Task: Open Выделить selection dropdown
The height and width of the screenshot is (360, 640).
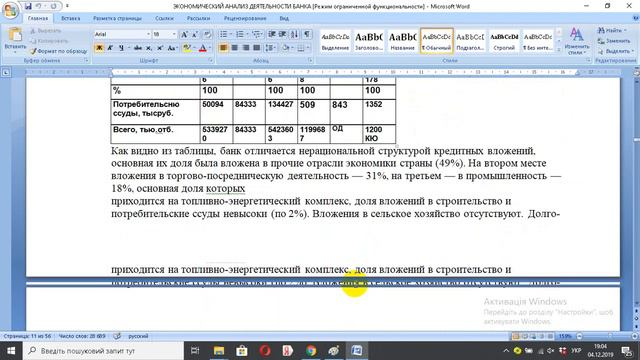Action: (x=616, y=51)
